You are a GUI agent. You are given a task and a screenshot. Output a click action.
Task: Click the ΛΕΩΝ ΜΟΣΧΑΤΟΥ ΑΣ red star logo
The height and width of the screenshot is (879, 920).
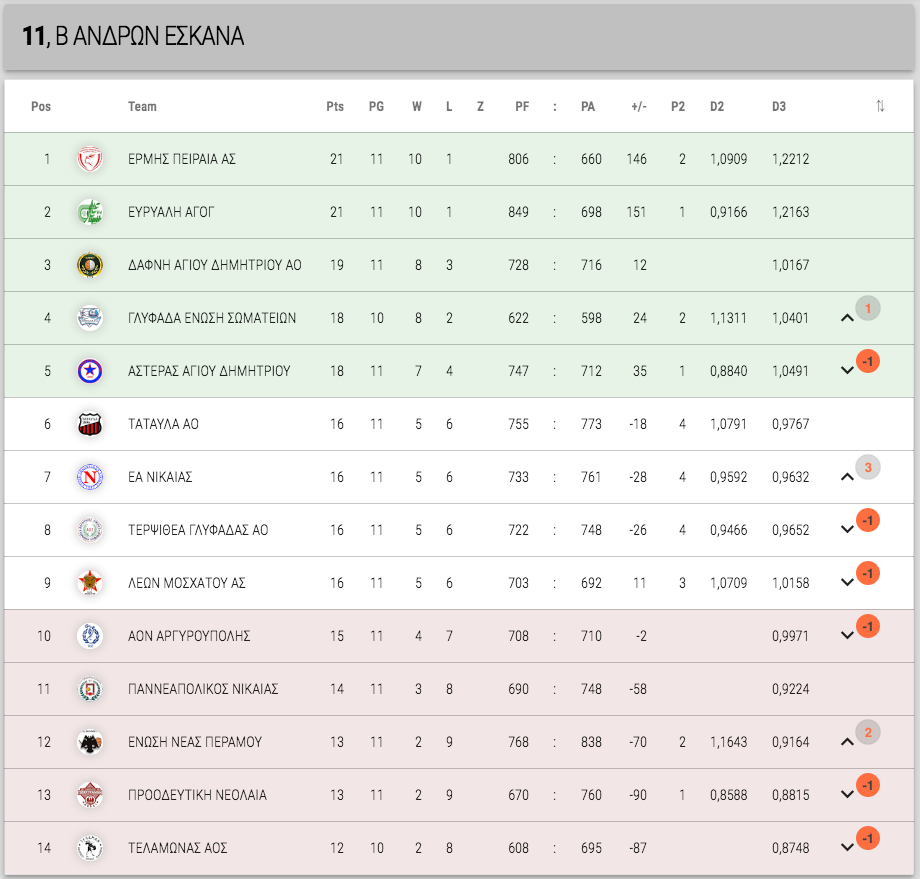click(90, 583)
